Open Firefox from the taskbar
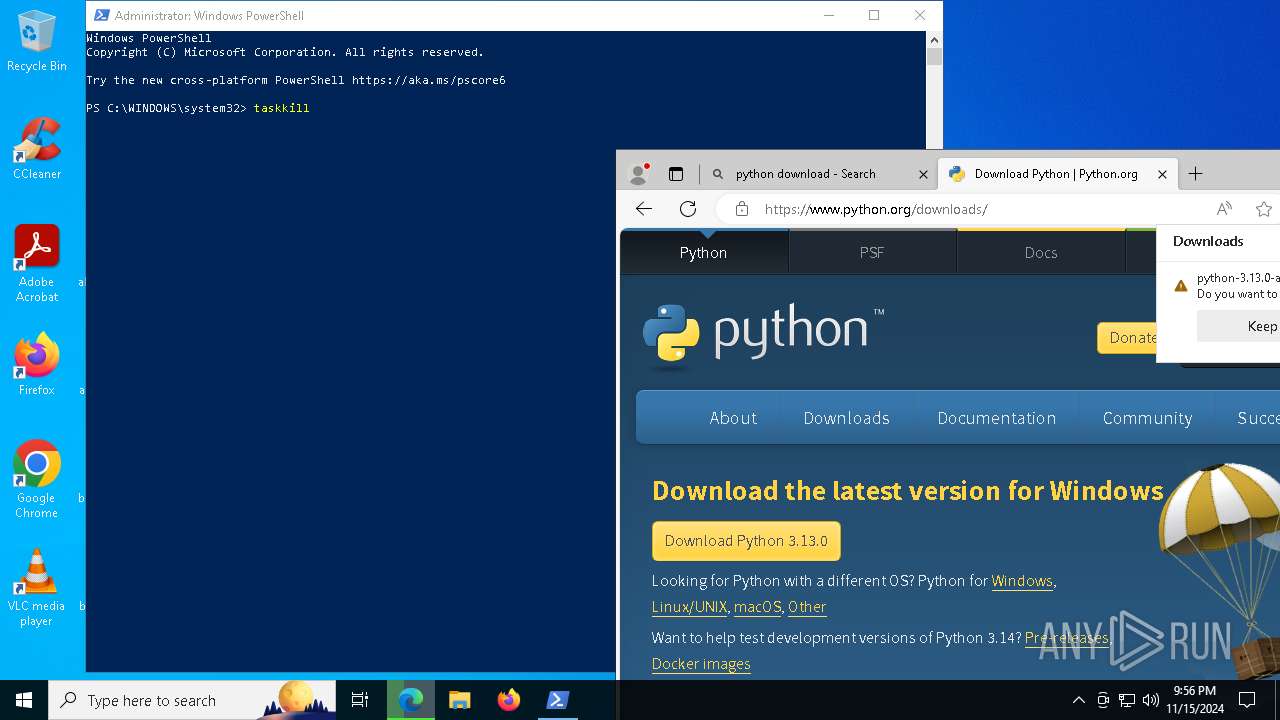 [x=508, y=700]
